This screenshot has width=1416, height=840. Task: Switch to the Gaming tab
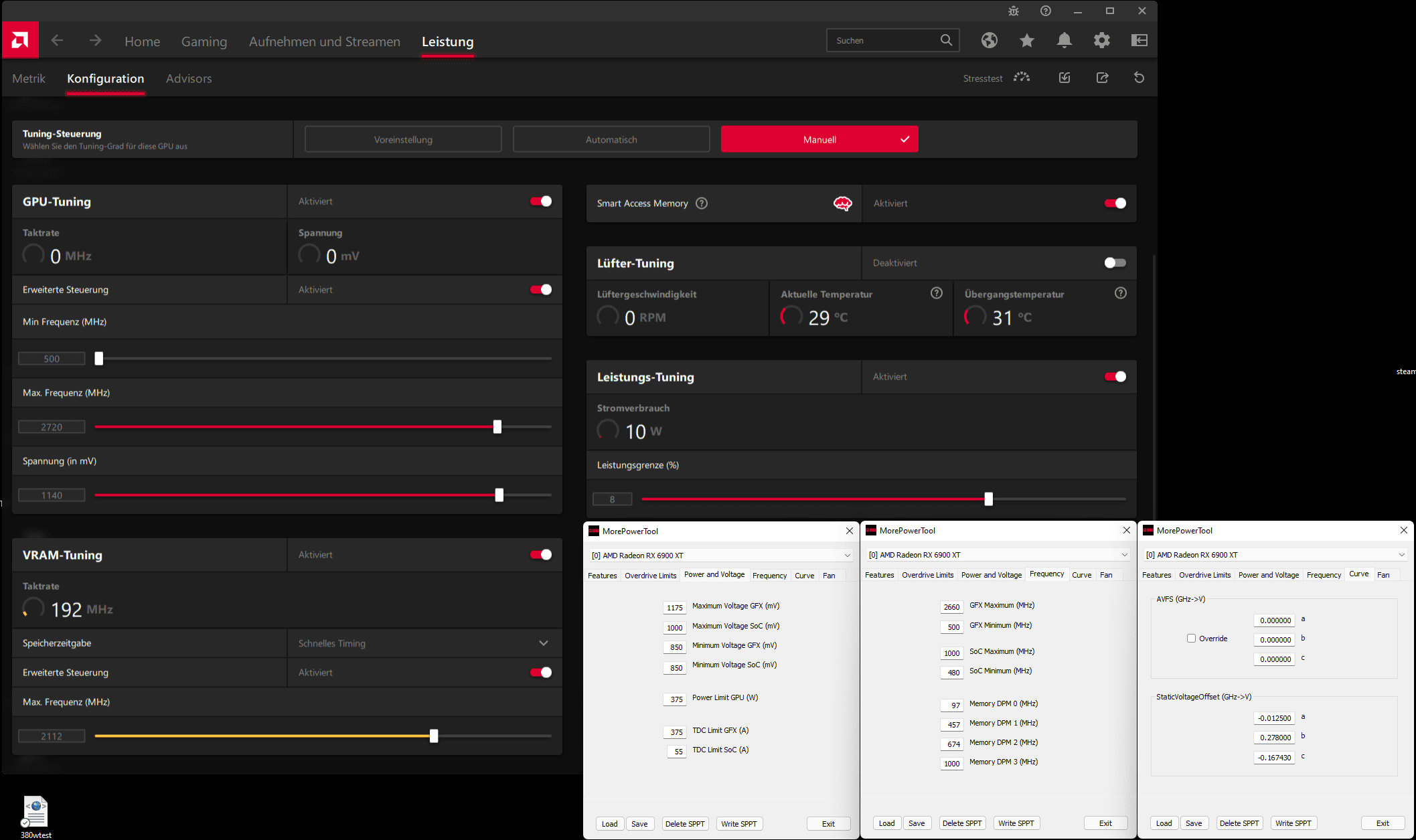pyautogui.click(x=204, y=41)
